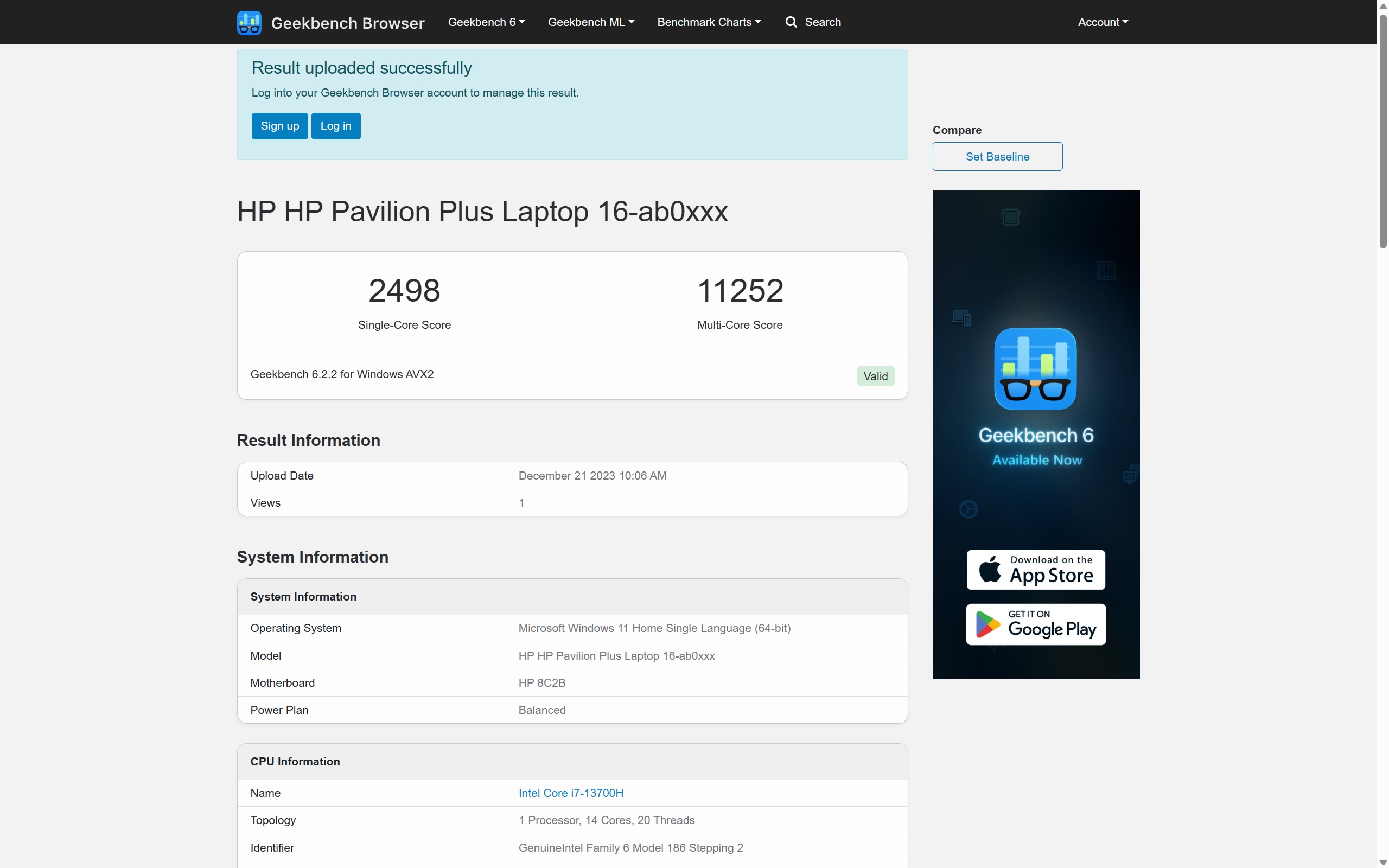Click the search magnifier icon
This screenshot has width=1389, height=868.
click(x=791, y=22)
